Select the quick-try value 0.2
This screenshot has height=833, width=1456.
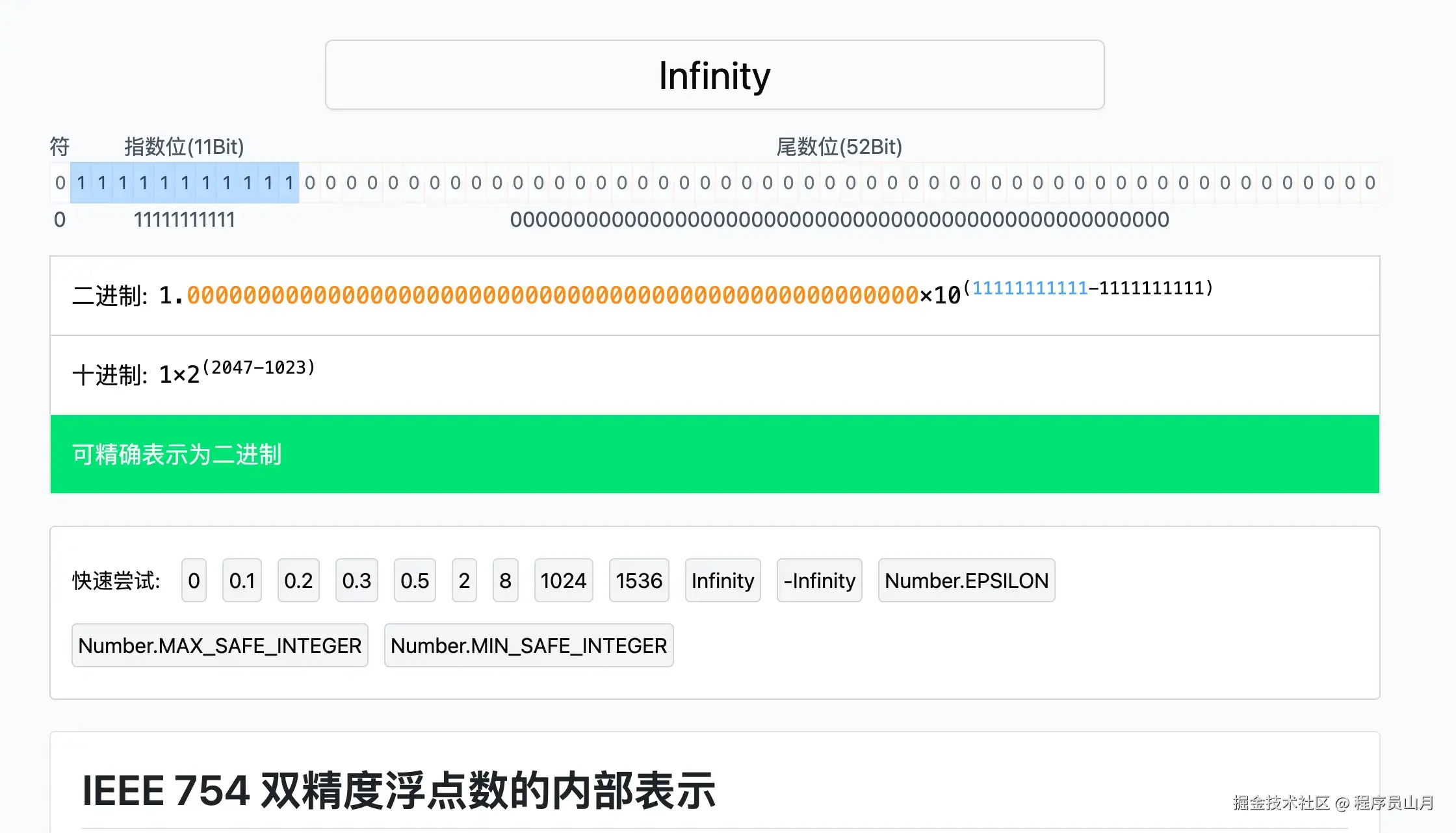(298, 580)
